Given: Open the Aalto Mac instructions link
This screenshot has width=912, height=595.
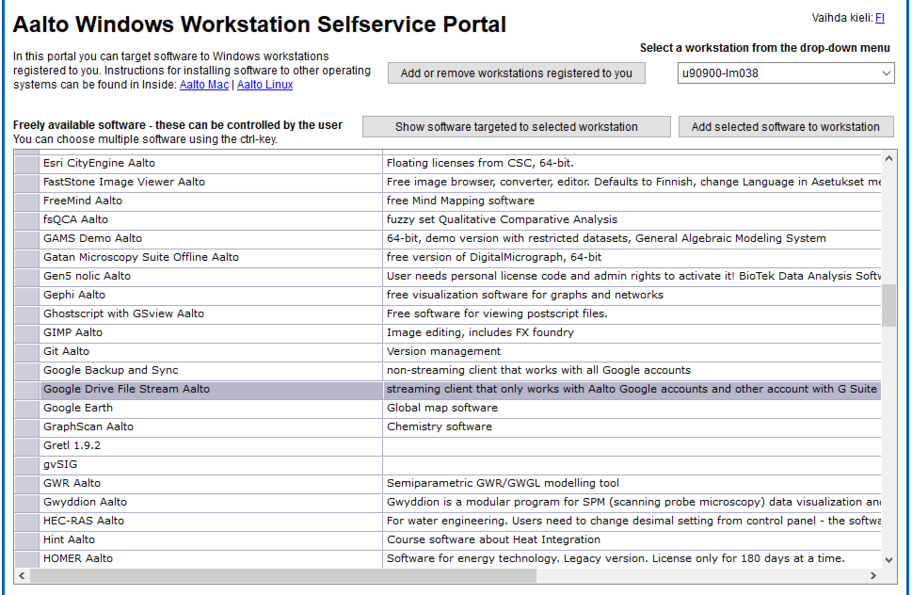Looking at the screenshot, I should (204, 85).
